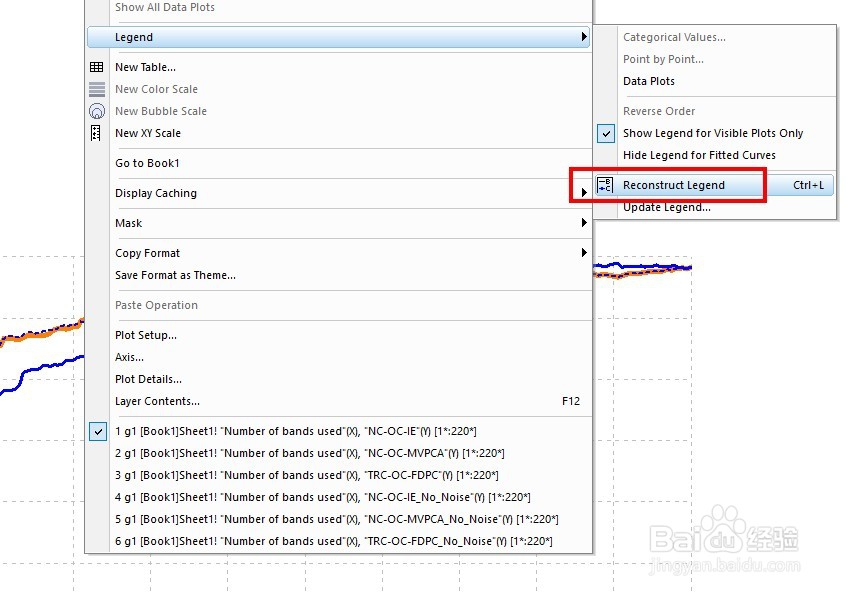Expand the Legend submenu arrow

584,37
